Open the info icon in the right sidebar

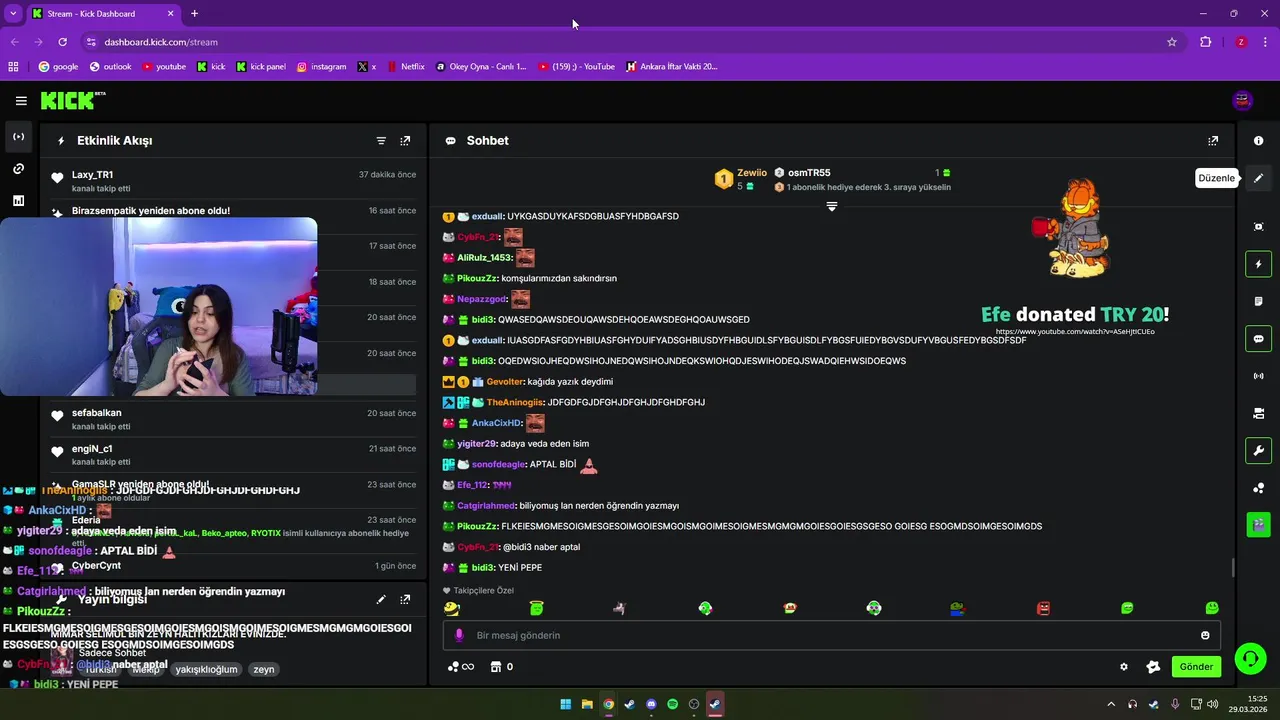point(1259,141)
